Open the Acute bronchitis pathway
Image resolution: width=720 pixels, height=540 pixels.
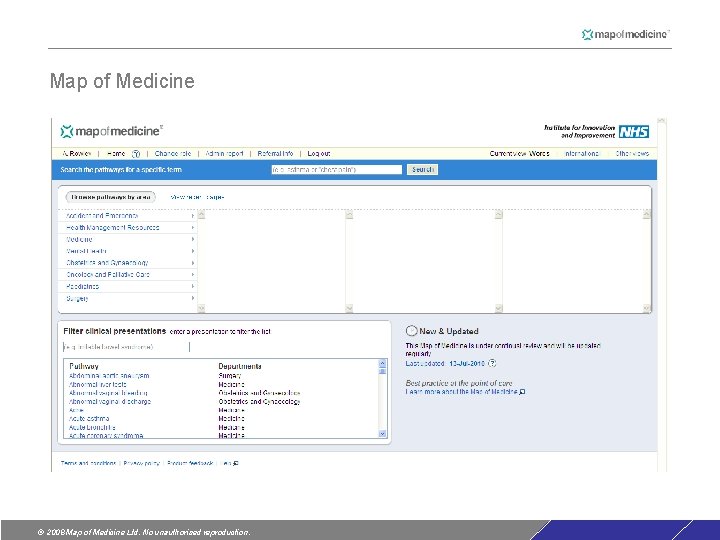pos(92,428)
